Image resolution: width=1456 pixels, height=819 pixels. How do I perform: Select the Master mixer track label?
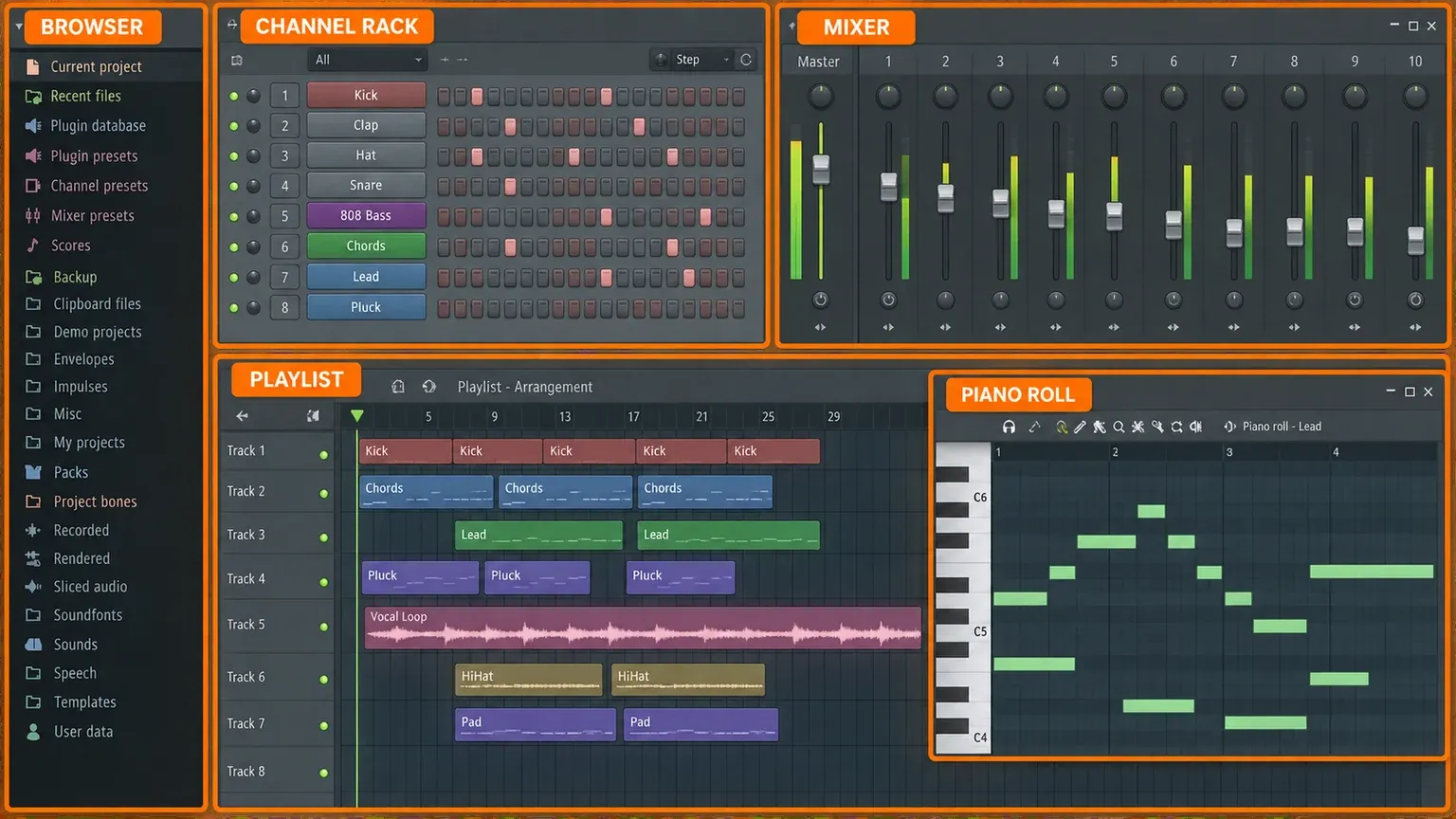point(818,62)
